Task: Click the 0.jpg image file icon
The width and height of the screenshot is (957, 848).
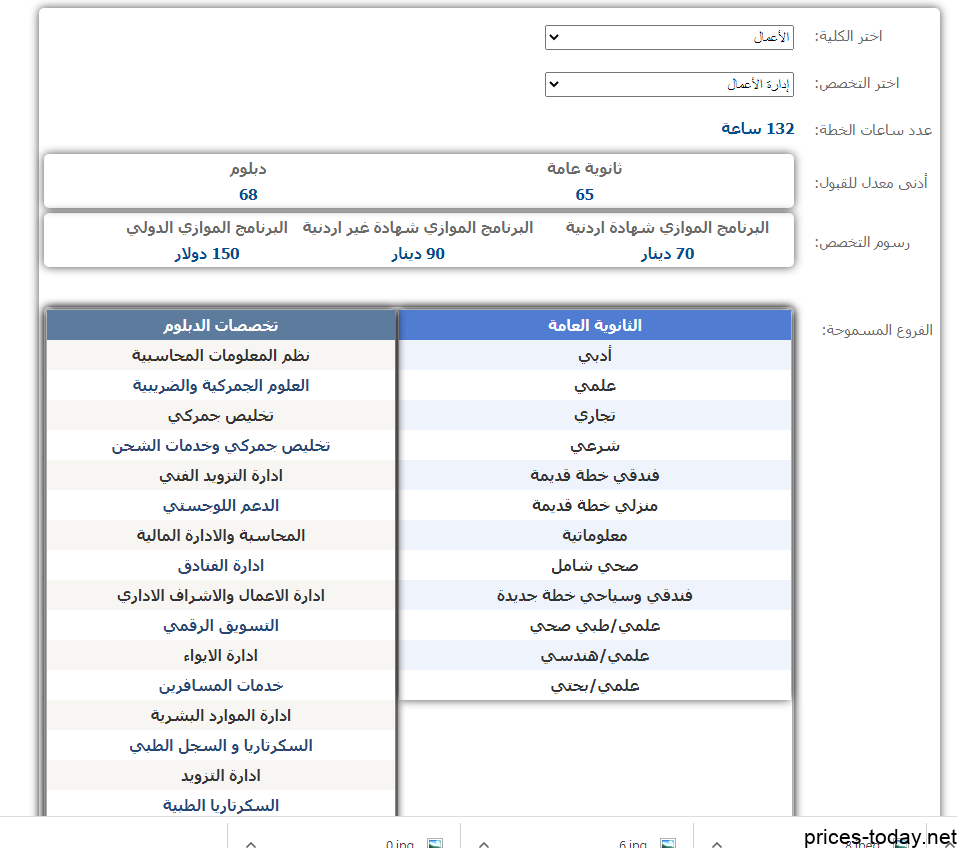Action: point(435,844)
